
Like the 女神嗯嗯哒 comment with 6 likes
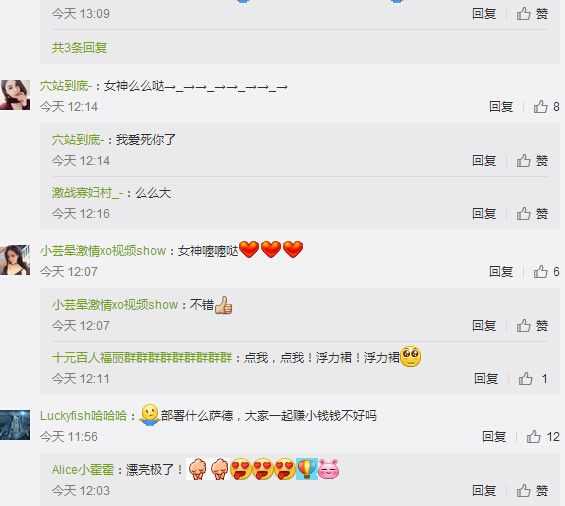coord(546,272)
